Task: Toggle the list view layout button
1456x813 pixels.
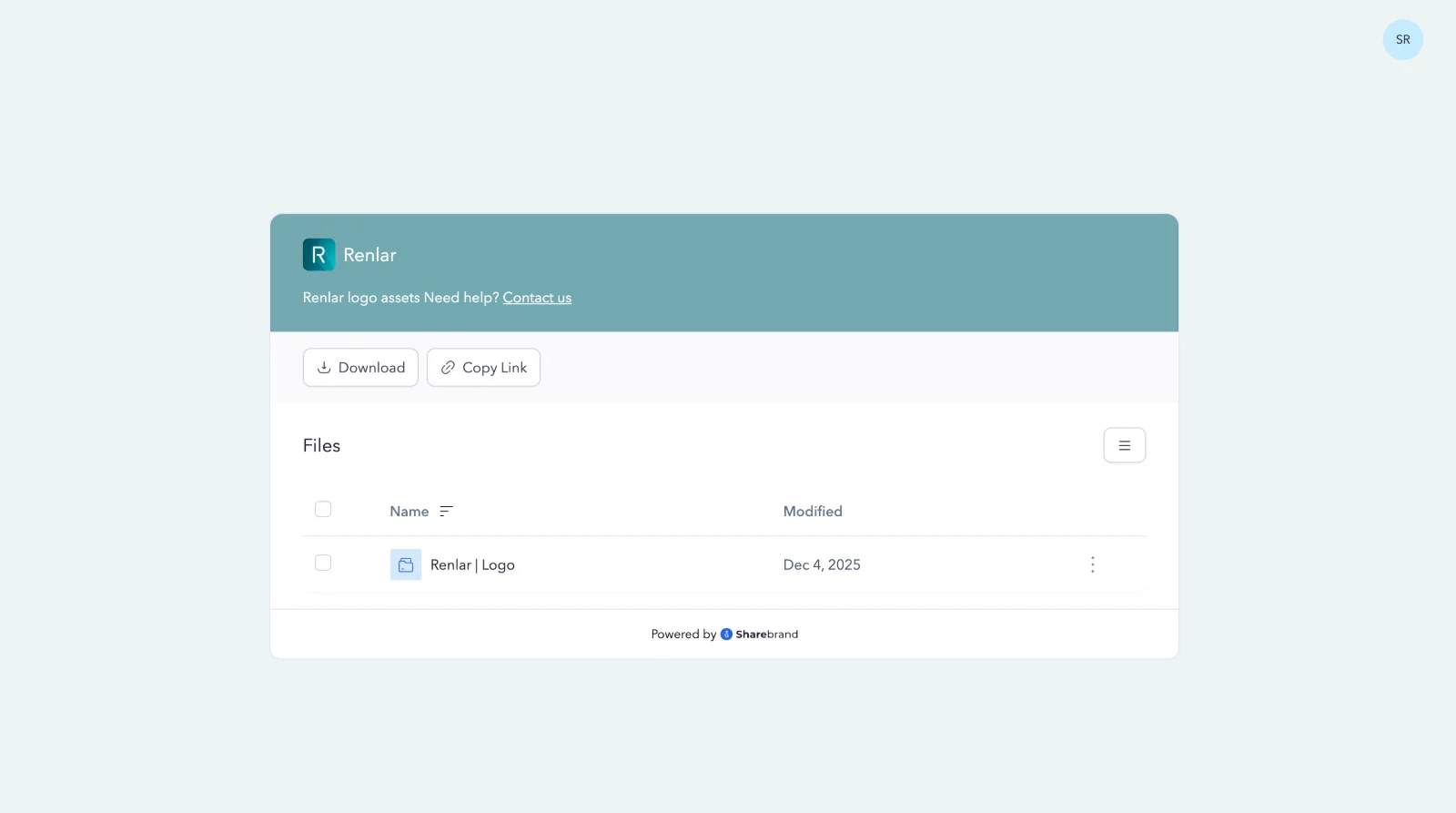Action: click(1125, 445)
